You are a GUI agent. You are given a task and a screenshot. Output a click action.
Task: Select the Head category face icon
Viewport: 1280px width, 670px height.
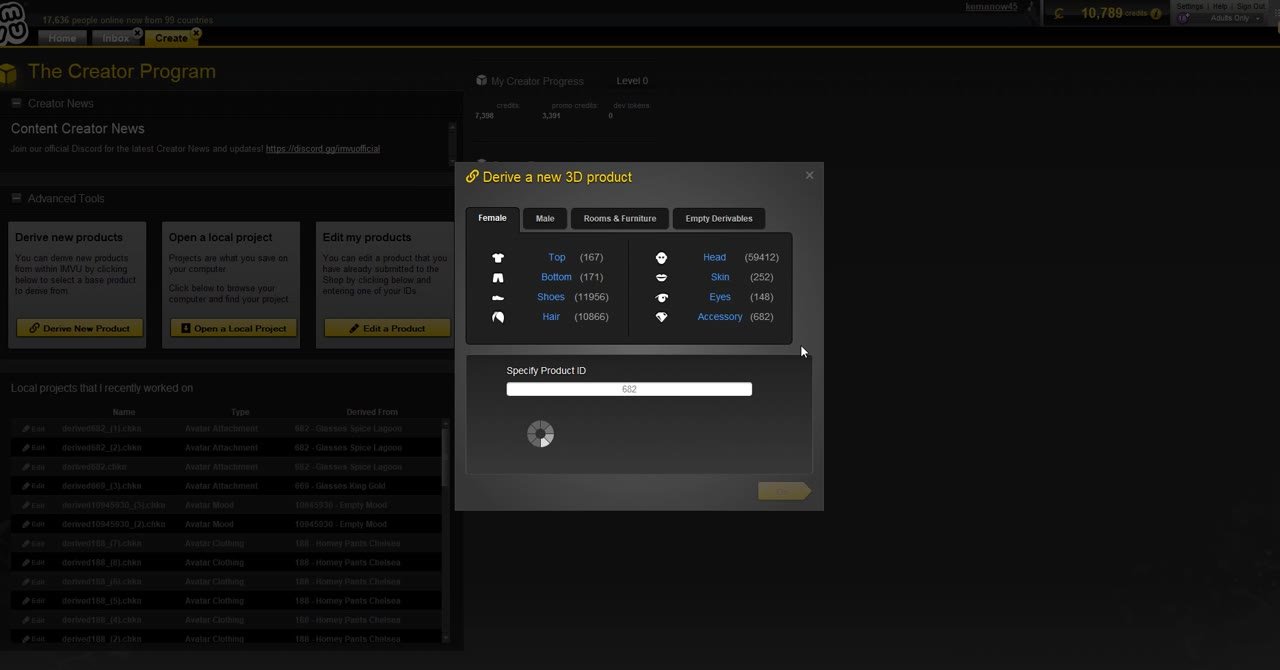661,258
